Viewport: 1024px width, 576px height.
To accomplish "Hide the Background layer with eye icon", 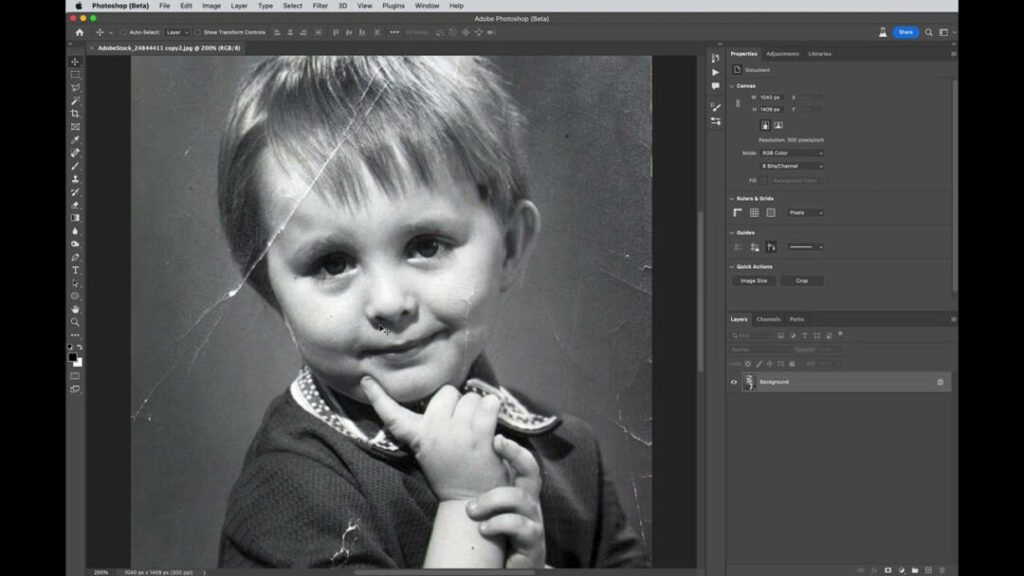I will (x=733, y=382).
